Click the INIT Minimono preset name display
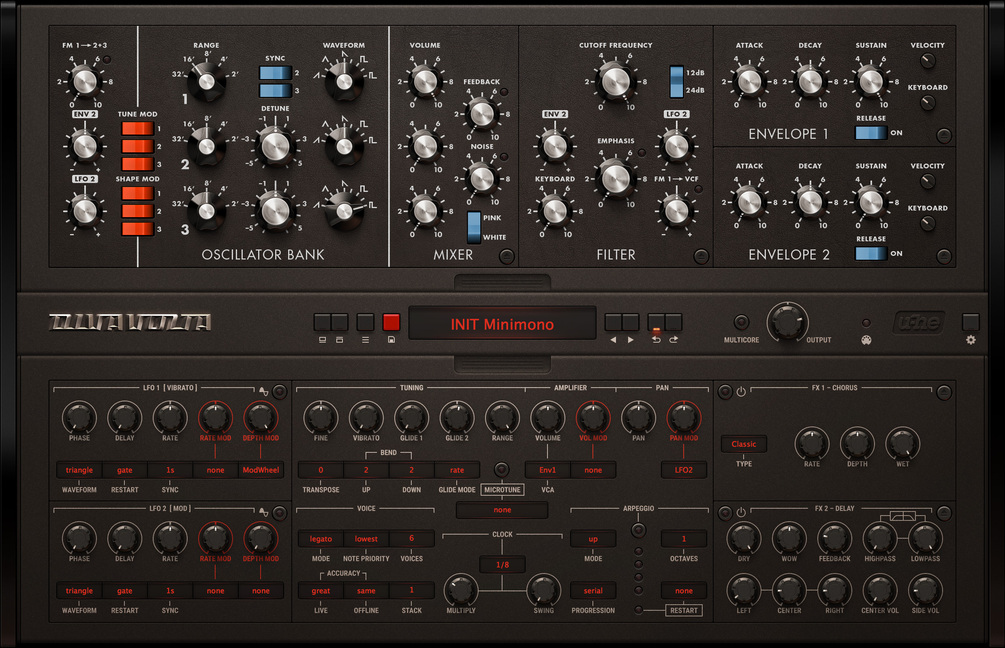This screenshot has height=648, width=1005. click(x=502, y=324)
